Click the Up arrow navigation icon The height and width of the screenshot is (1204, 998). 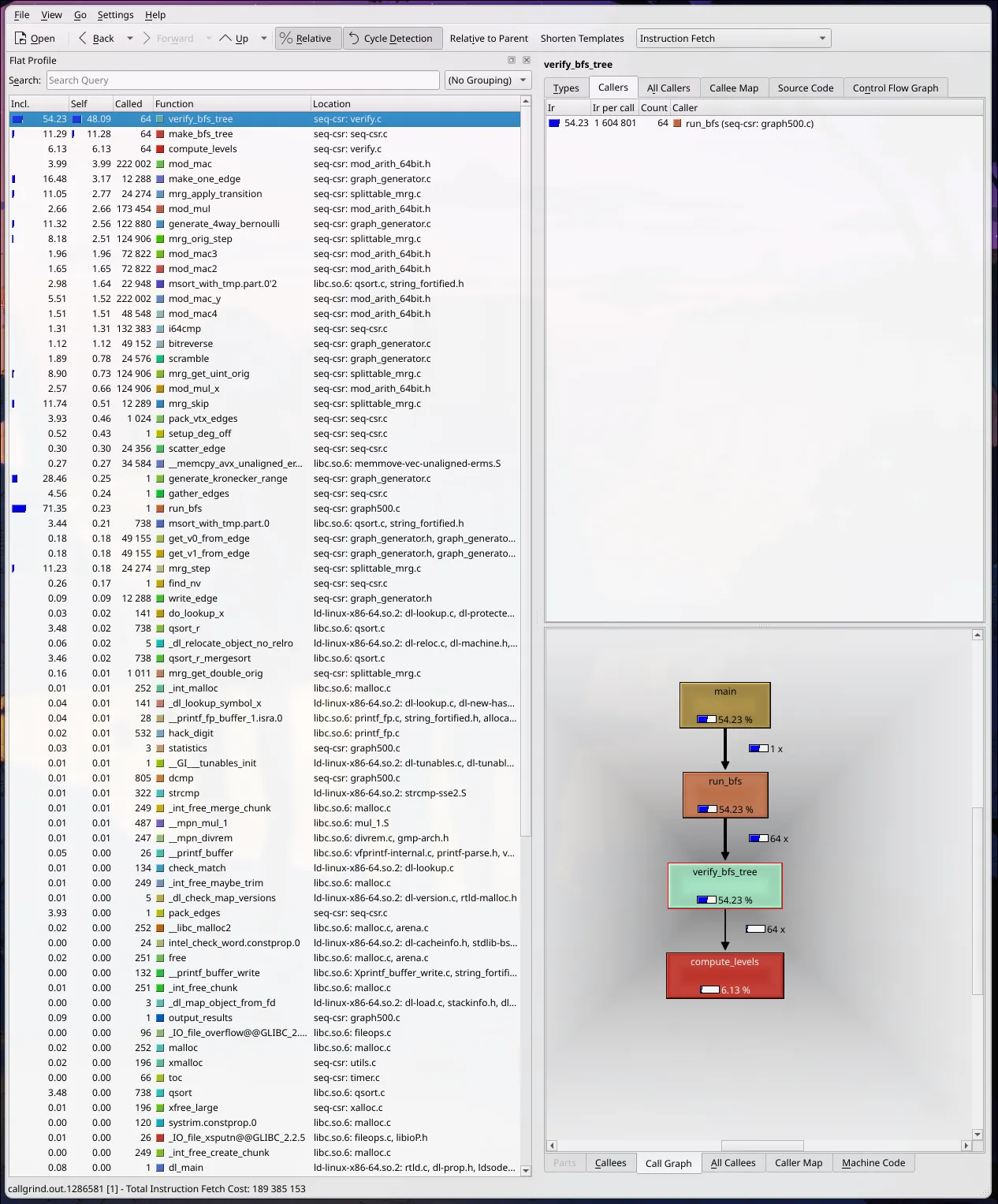pyautogui.click(x=225, y=38)
